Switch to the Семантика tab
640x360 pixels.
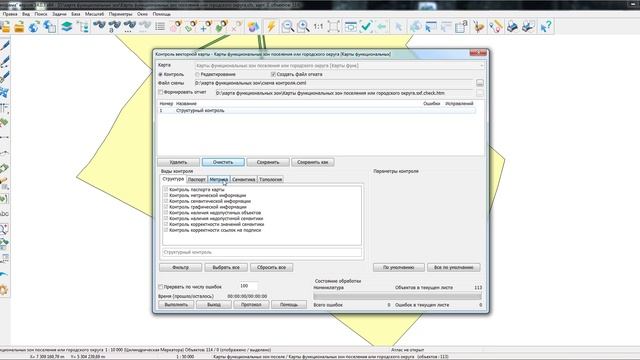(x=243, y=180)
